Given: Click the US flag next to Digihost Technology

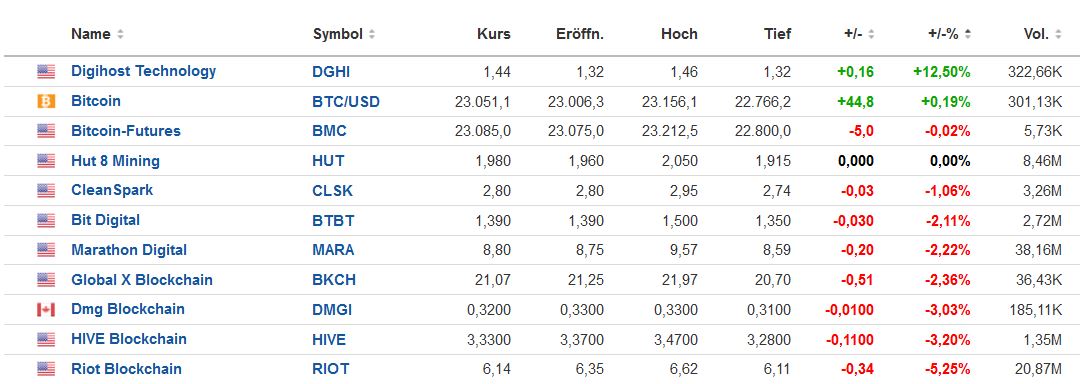Looking at the screenshot, I should coord(45,72).
